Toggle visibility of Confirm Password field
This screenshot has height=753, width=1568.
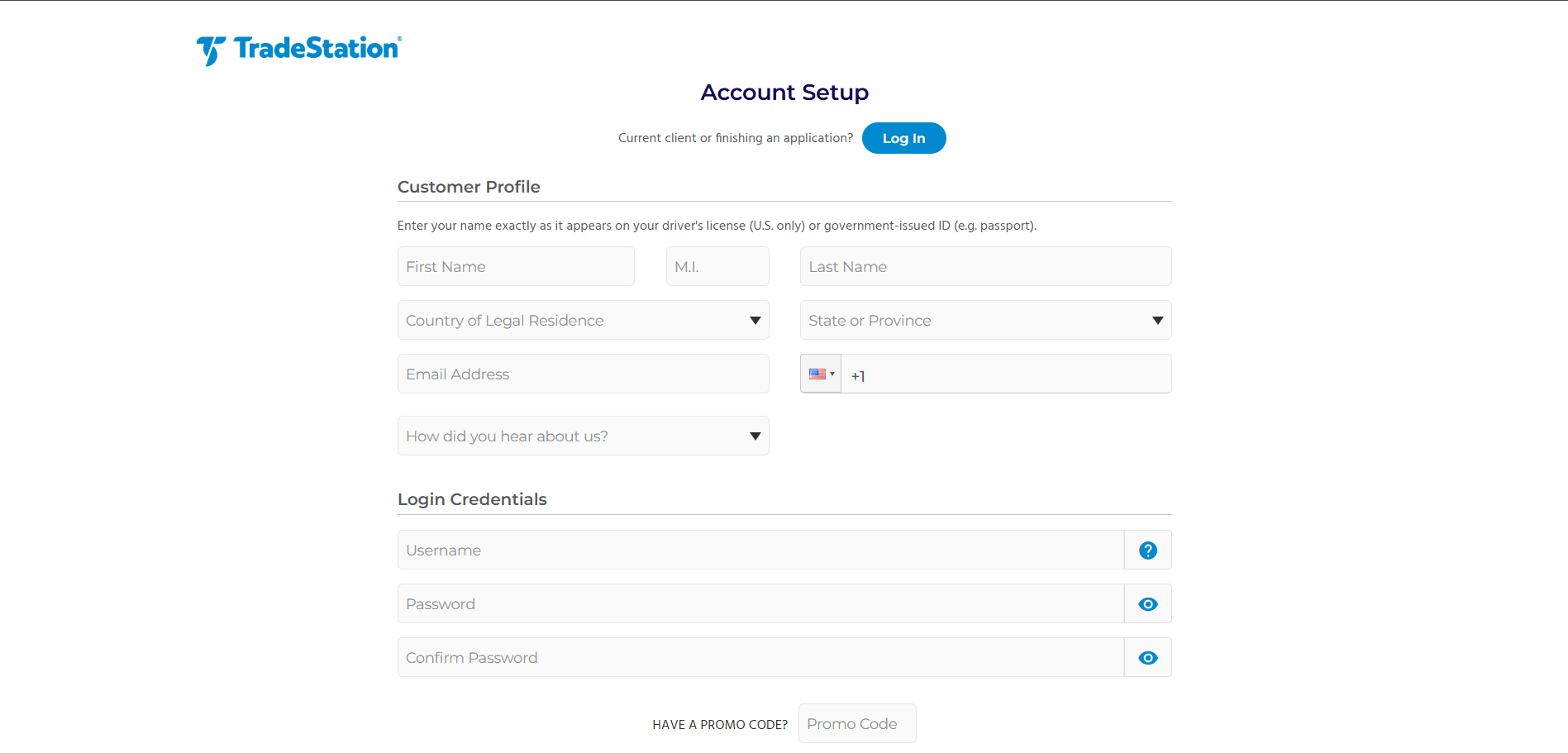point(1147,658)
